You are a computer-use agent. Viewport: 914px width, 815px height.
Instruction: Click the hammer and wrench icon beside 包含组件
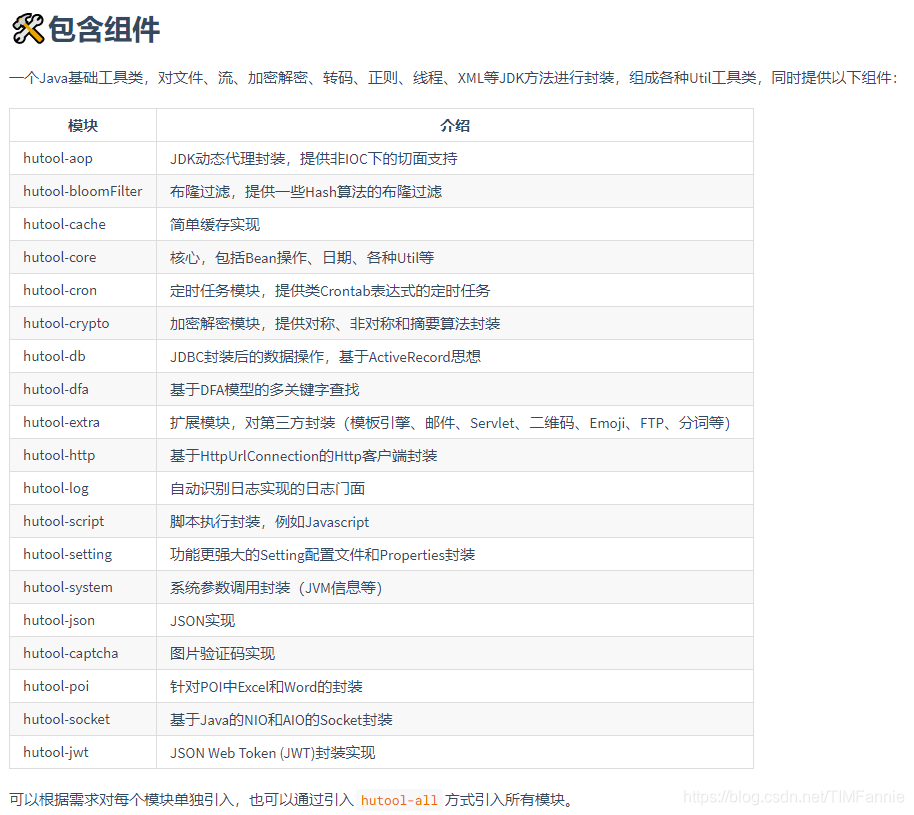[25, 27]
